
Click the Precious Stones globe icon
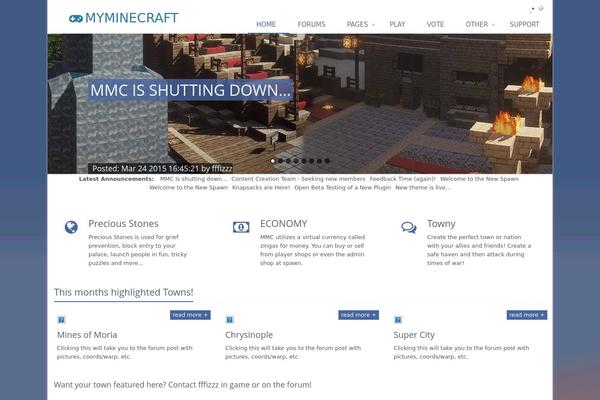click(x=71, y=227)
